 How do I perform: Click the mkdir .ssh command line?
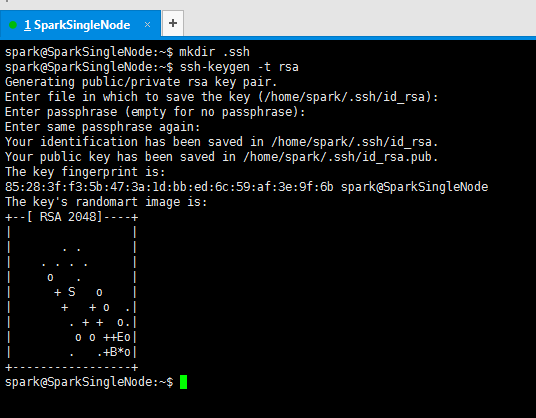click(127, 52)
